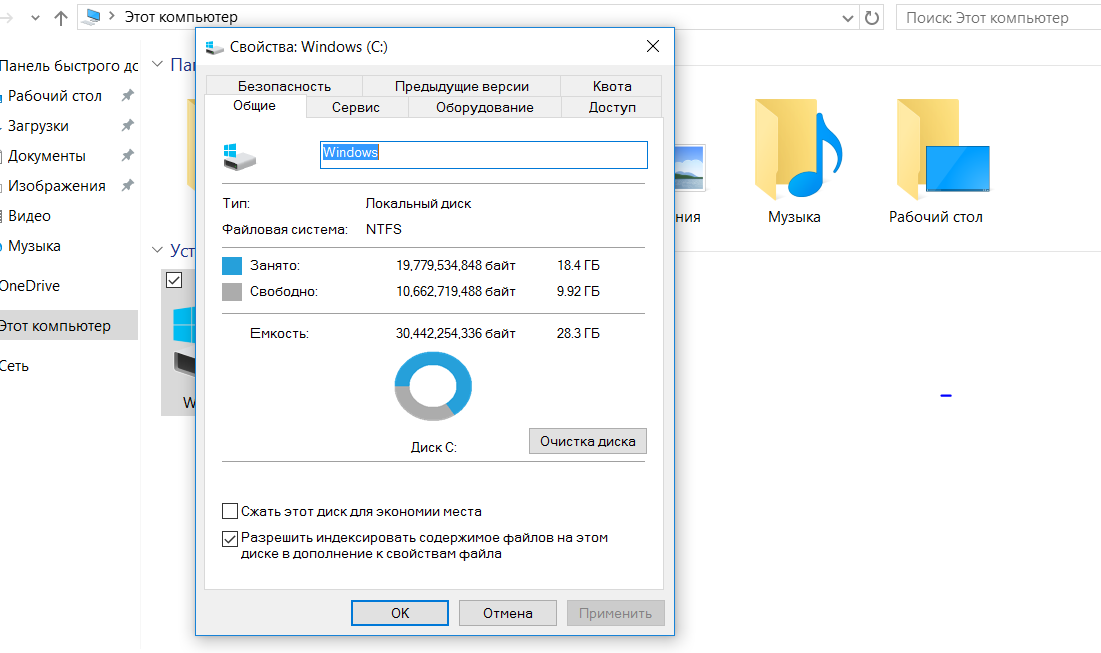
Task: Switch to the Квота tab
Action: [612, 86]
